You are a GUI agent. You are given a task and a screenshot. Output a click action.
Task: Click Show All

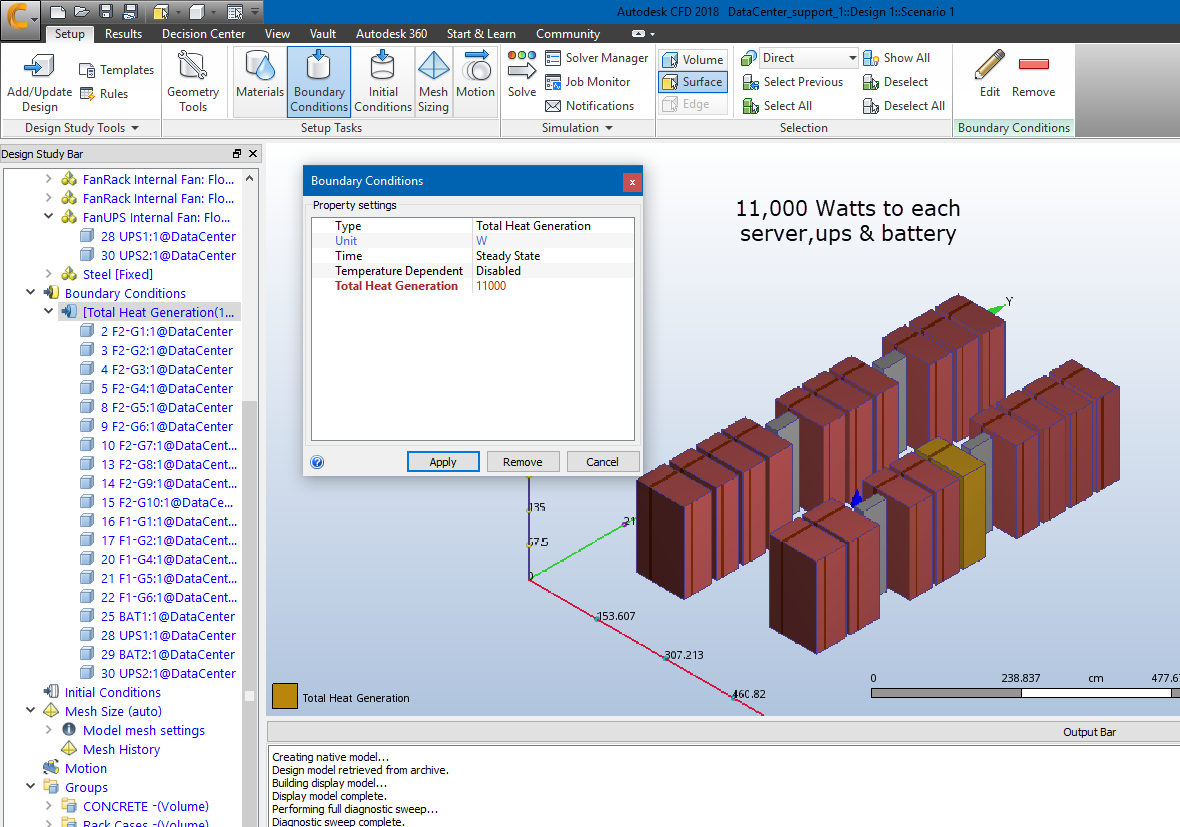click(x=896, y=58)
